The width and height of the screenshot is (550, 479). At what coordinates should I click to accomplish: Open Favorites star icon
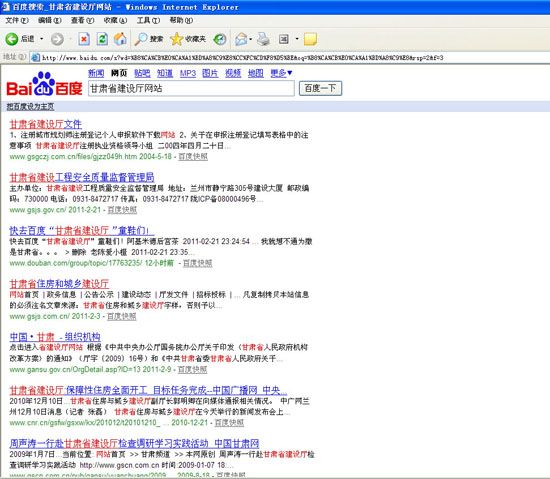point(176,39)
